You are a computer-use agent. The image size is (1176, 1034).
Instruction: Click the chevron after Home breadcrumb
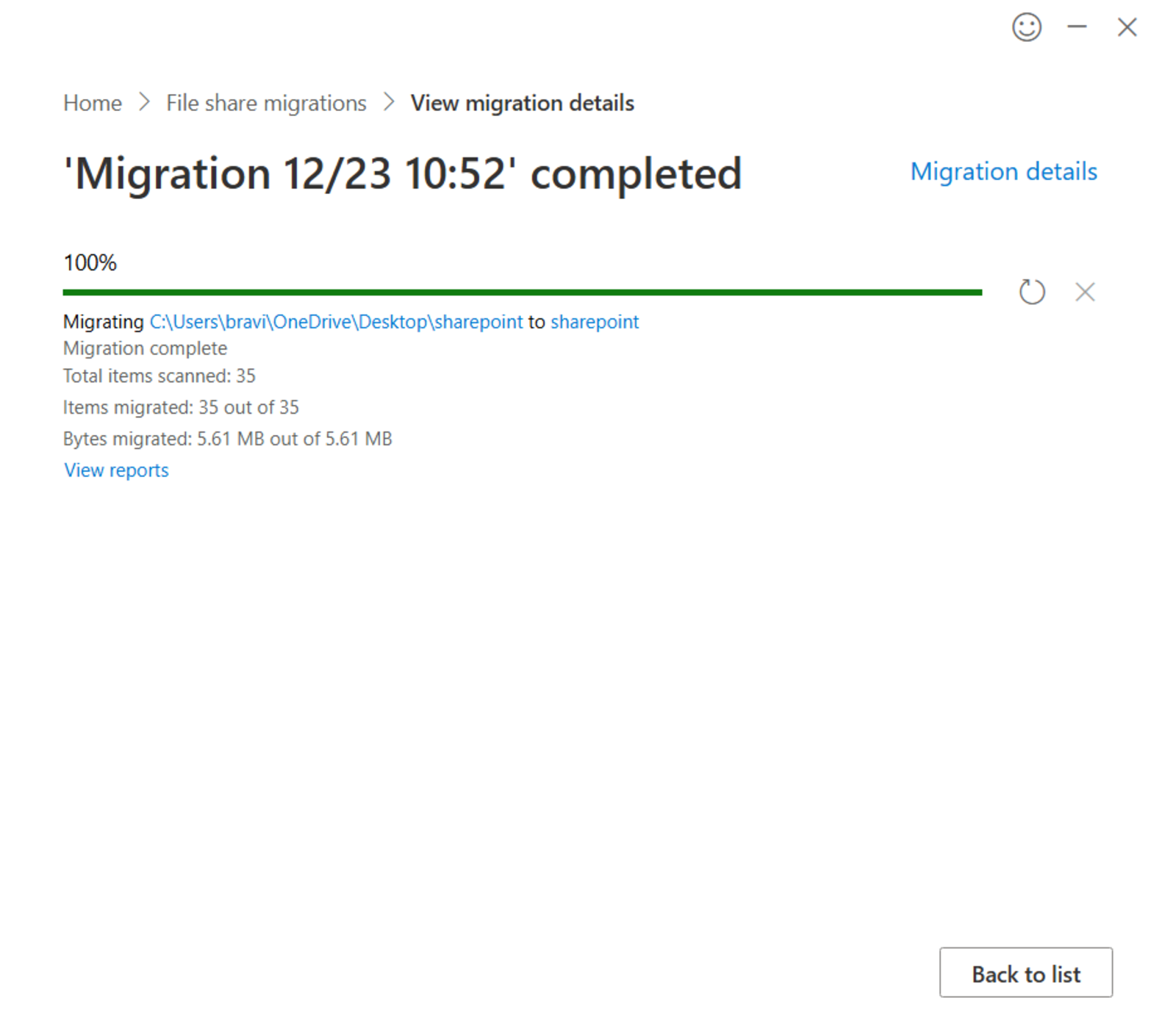(x=144, y=104)
